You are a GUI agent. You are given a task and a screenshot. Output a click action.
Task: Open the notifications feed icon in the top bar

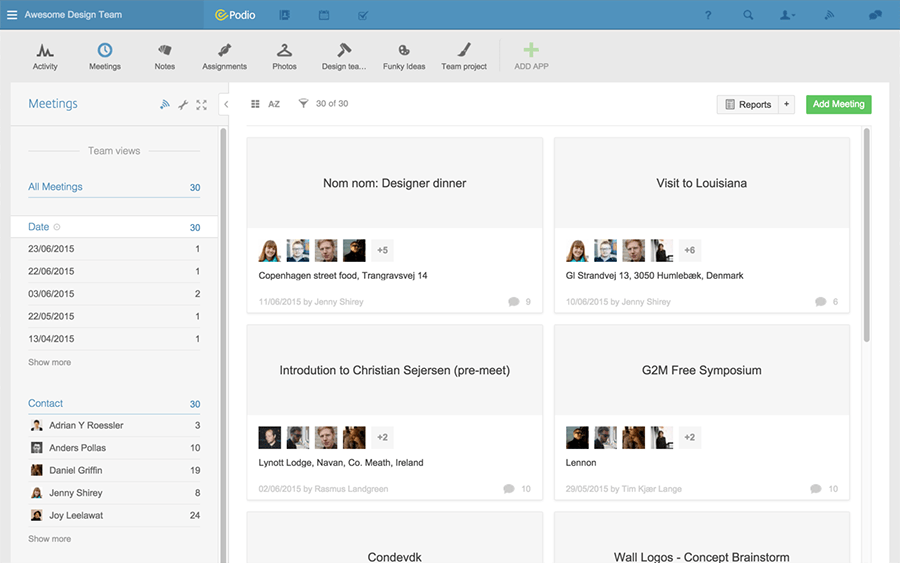(x=829, y=15)
